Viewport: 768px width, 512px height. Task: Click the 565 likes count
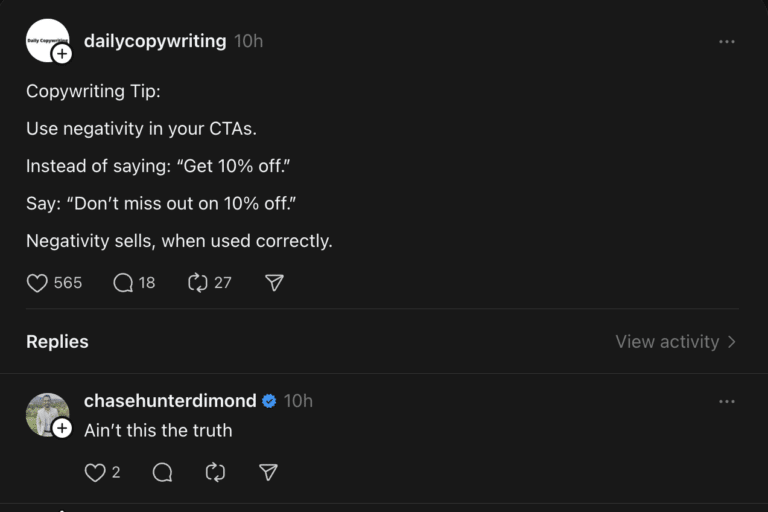(x=68, y=283)
